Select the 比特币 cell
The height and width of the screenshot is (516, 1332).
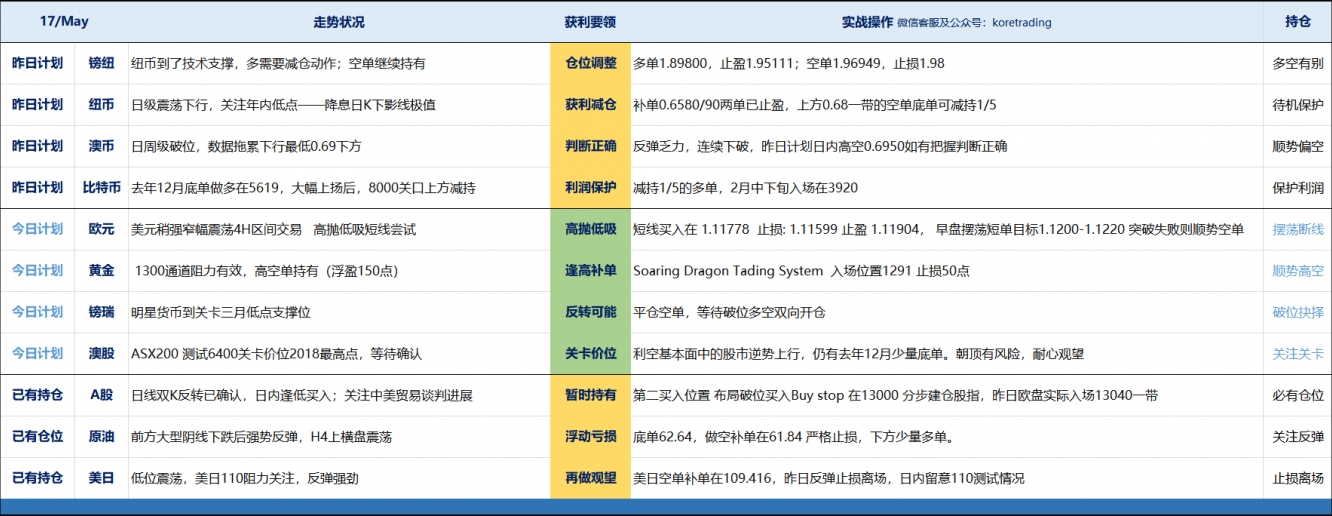101,187
